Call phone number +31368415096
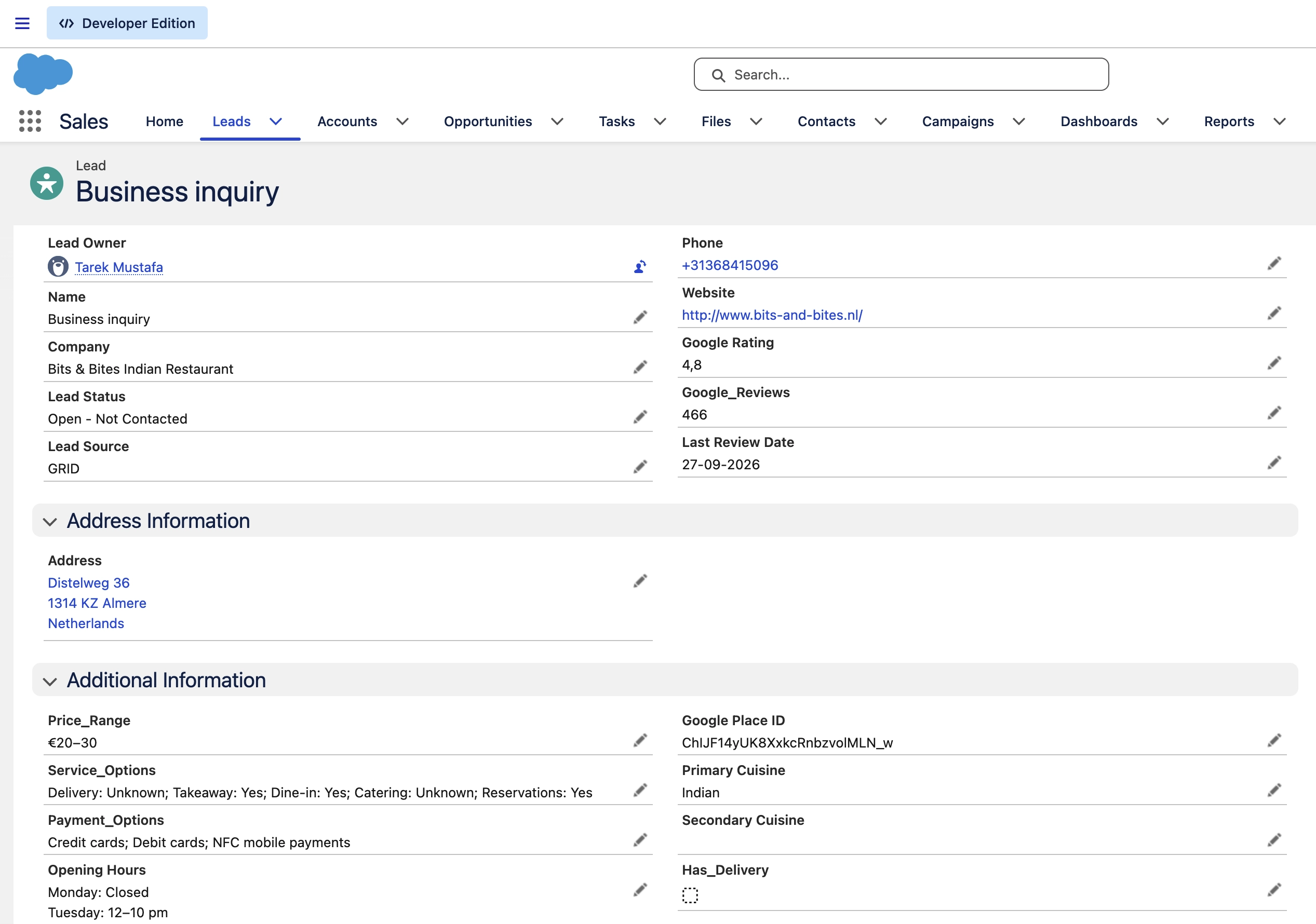 [730, 265]
